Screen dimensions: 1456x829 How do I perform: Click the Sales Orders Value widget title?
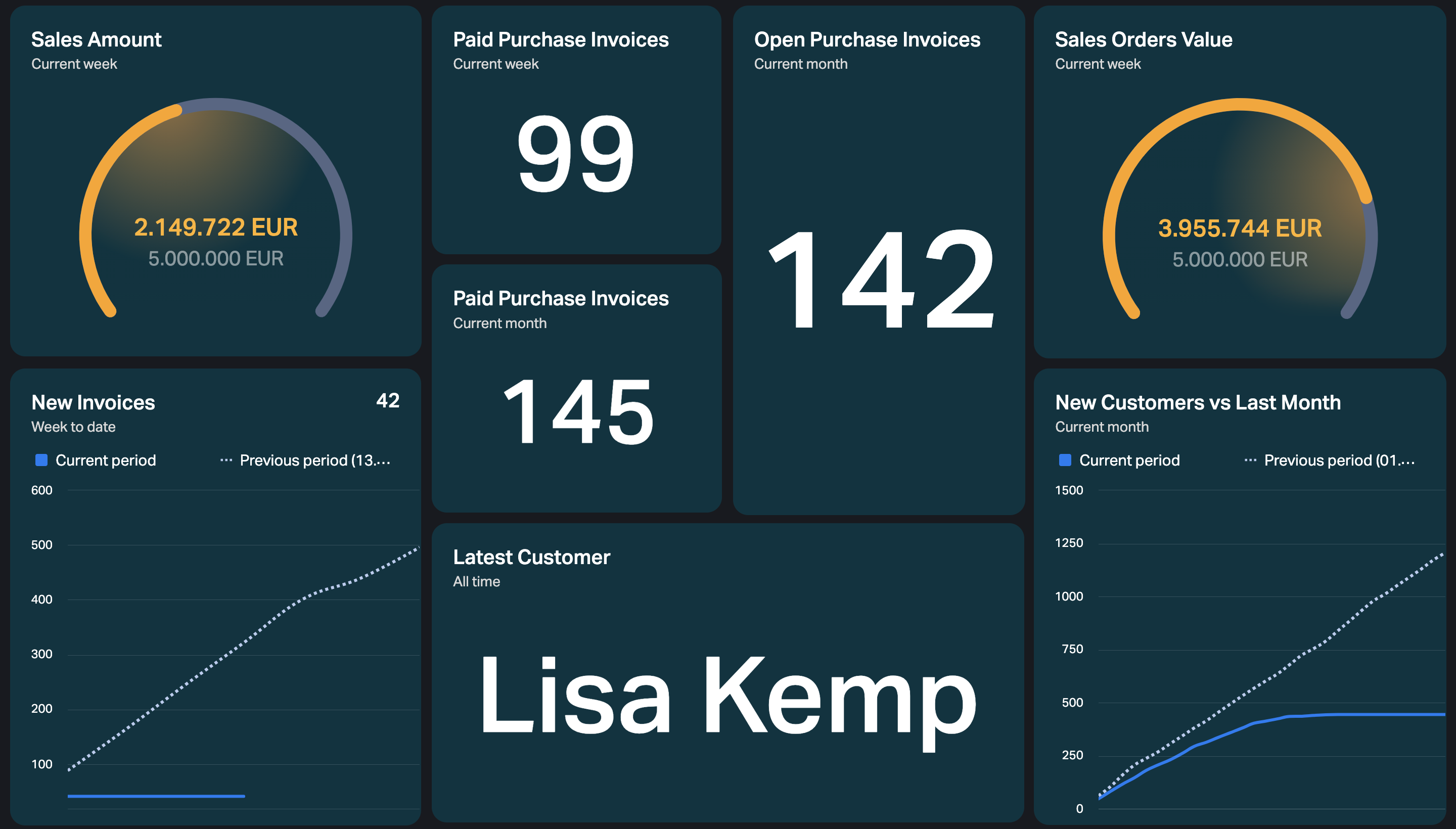[1144, 39]
